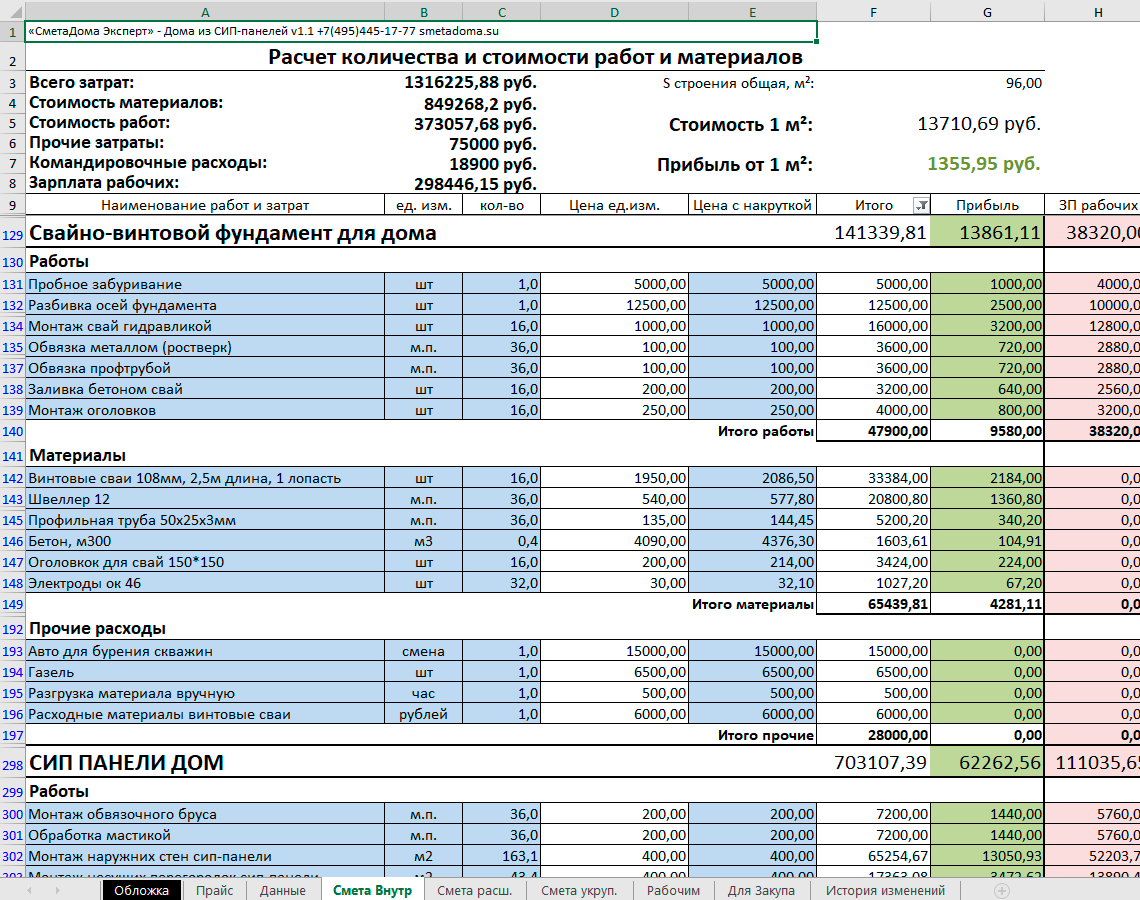Select the green Прибыль cell showing 13861,11
1140x900 pixels.
click(x=987, y=233)
